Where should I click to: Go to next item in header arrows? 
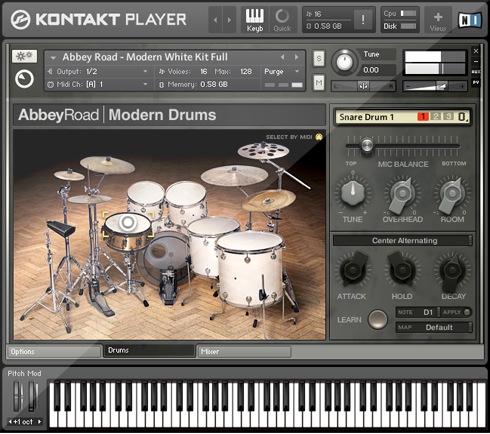pos(229,20)
